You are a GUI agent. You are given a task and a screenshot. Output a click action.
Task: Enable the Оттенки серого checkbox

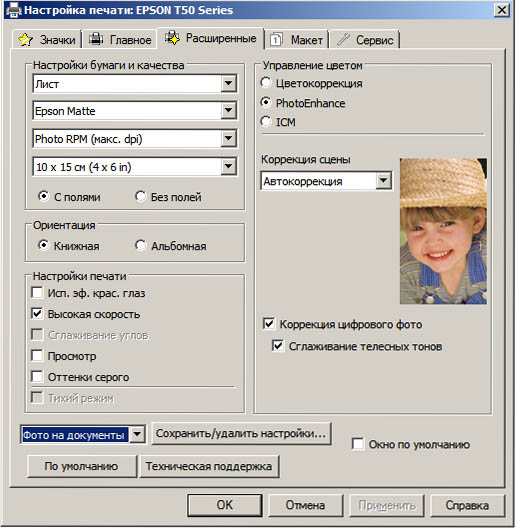pos(37,376)
